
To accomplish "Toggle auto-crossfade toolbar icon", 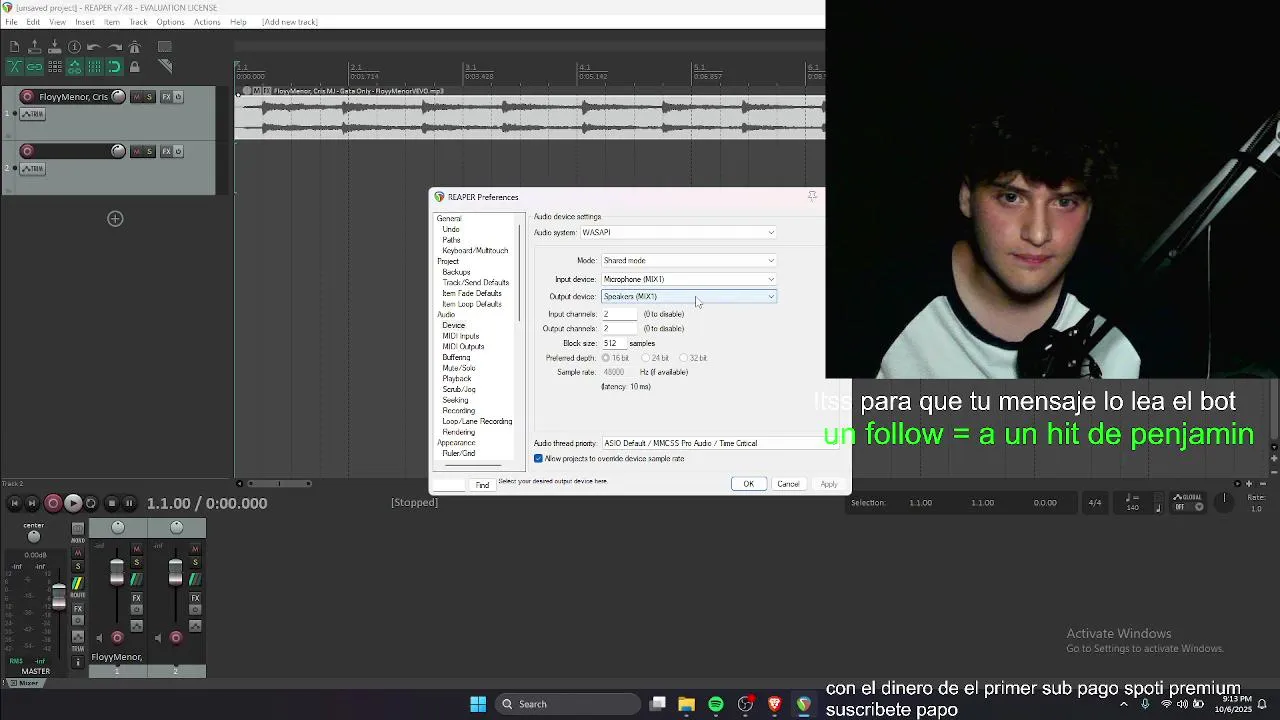I will click(14, 67).
